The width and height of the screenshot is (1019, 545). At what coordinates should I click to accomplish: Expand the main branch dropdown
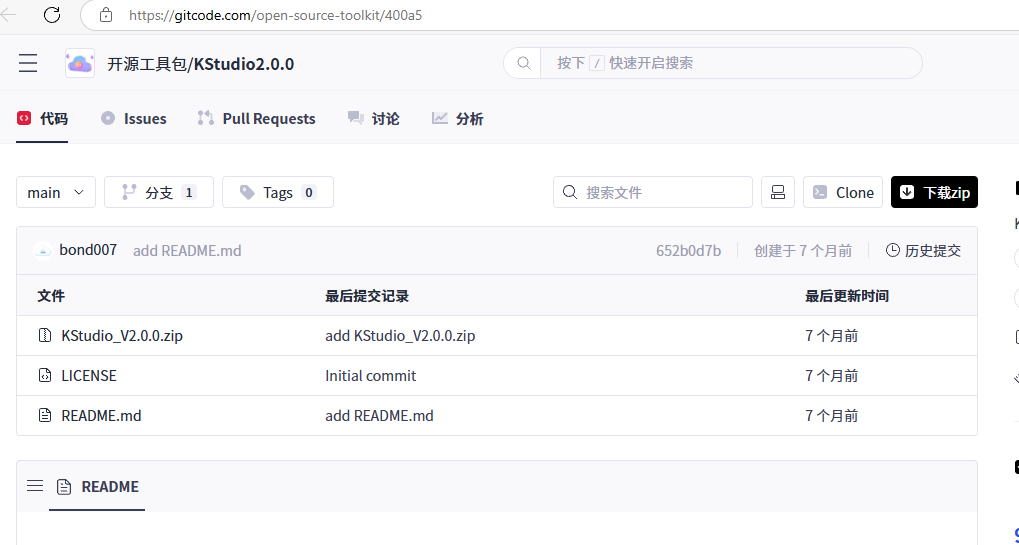click(56, 192)
